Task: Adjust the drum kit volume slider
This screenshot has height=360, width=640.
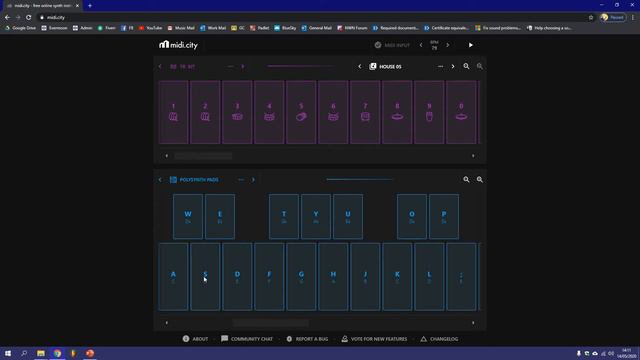Action: pyautogui.click(x=301, y=66)
